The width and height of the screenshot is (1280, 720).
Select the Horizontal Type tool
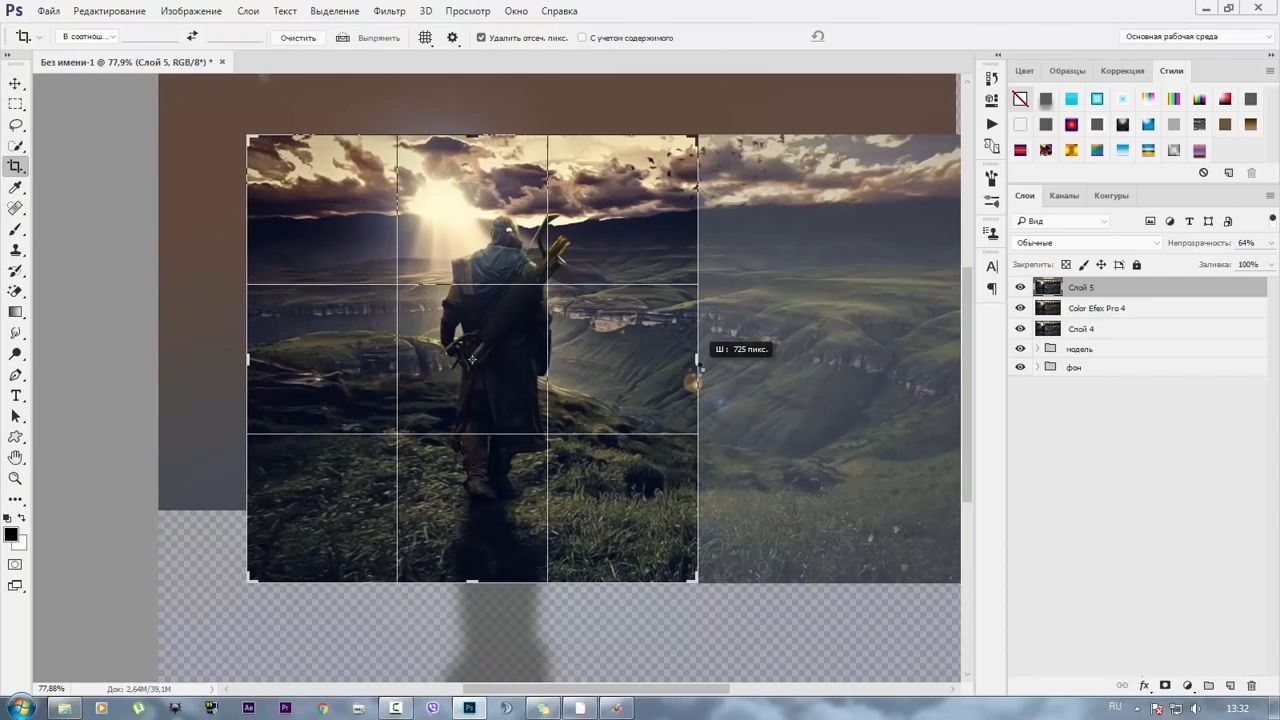pos(15,396)
